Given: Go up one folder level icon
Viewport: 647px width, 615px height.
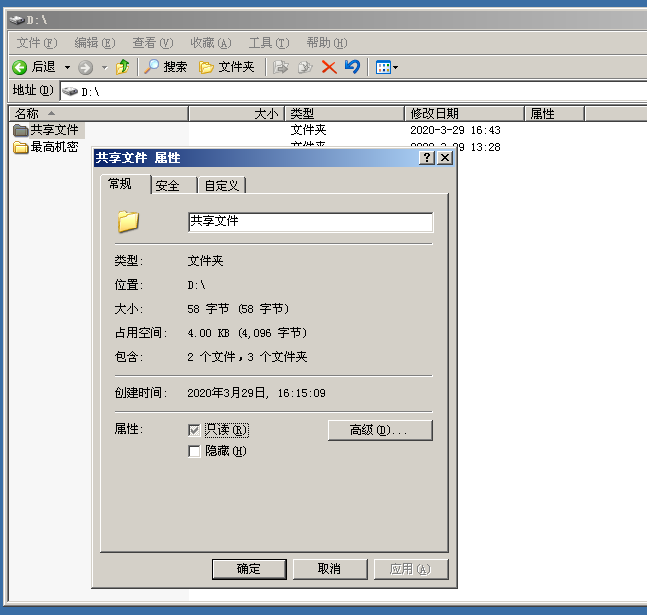Looking at the screenshot, I should pos(122,67).
